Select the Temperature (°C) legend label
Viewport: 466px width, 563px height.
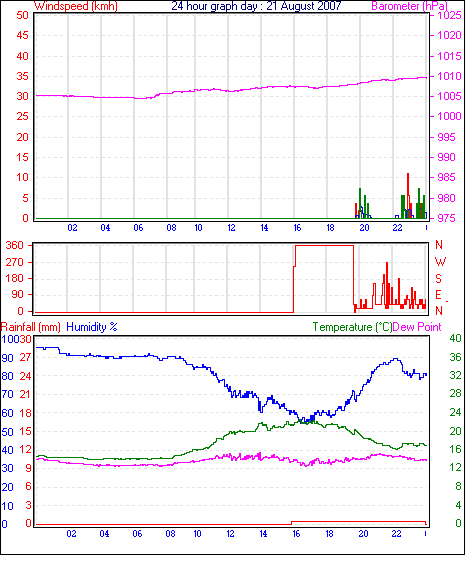[x=352, y=327]
